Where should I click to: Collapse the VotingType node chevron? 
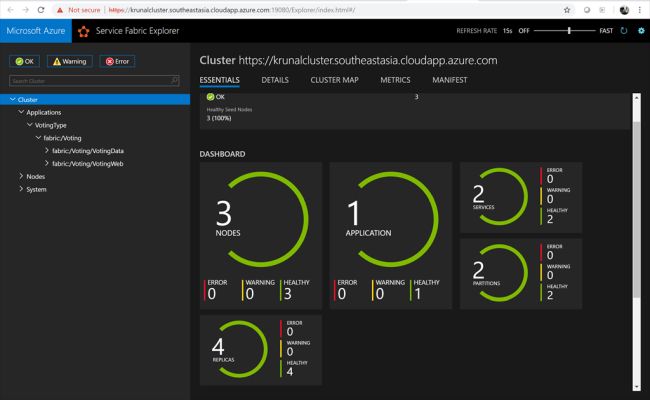(x=30, y=125)
